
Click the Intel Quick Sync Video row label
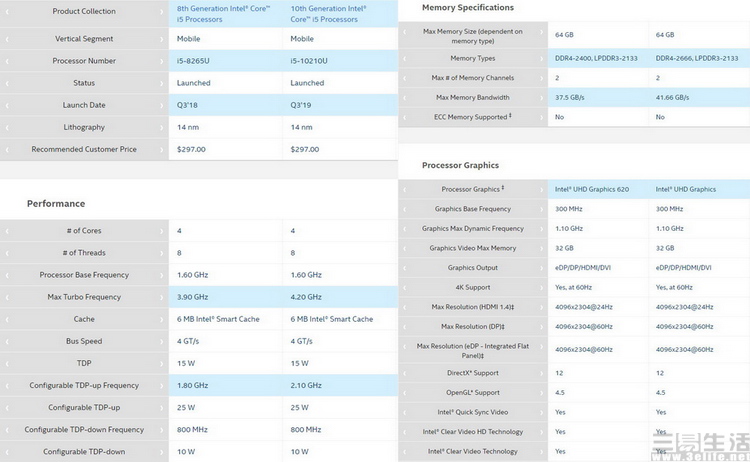(473, 412)
